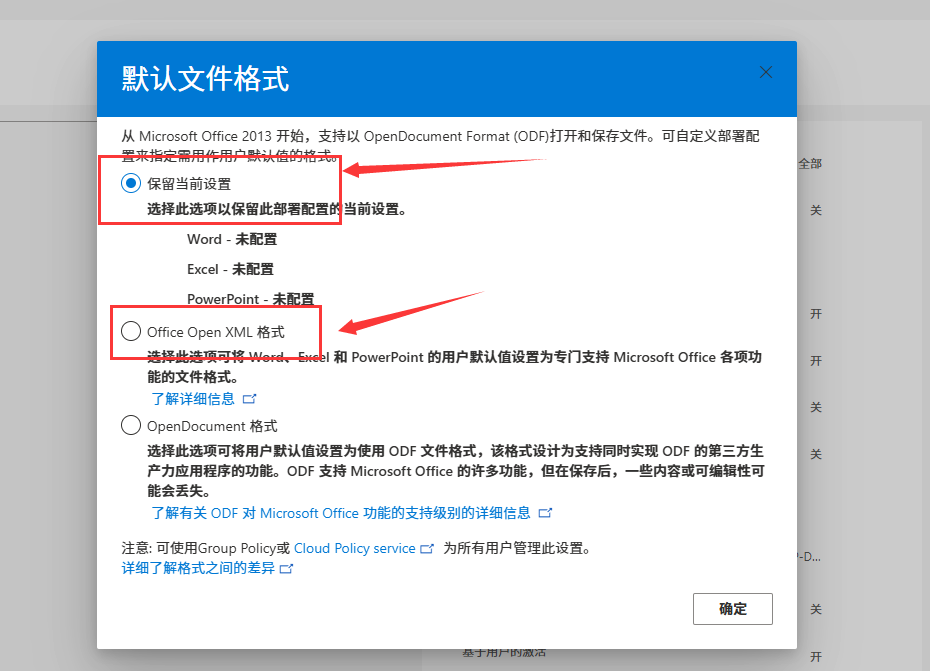Click the external-link icon beside 了解详细信息
The width and height of the screenshot is (930, 671).
[x=250, y=399]
